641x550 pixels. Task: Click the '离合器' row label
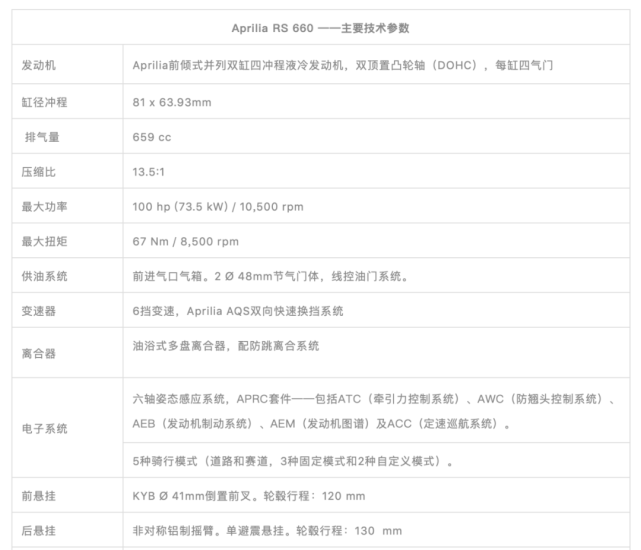(39, 353)
